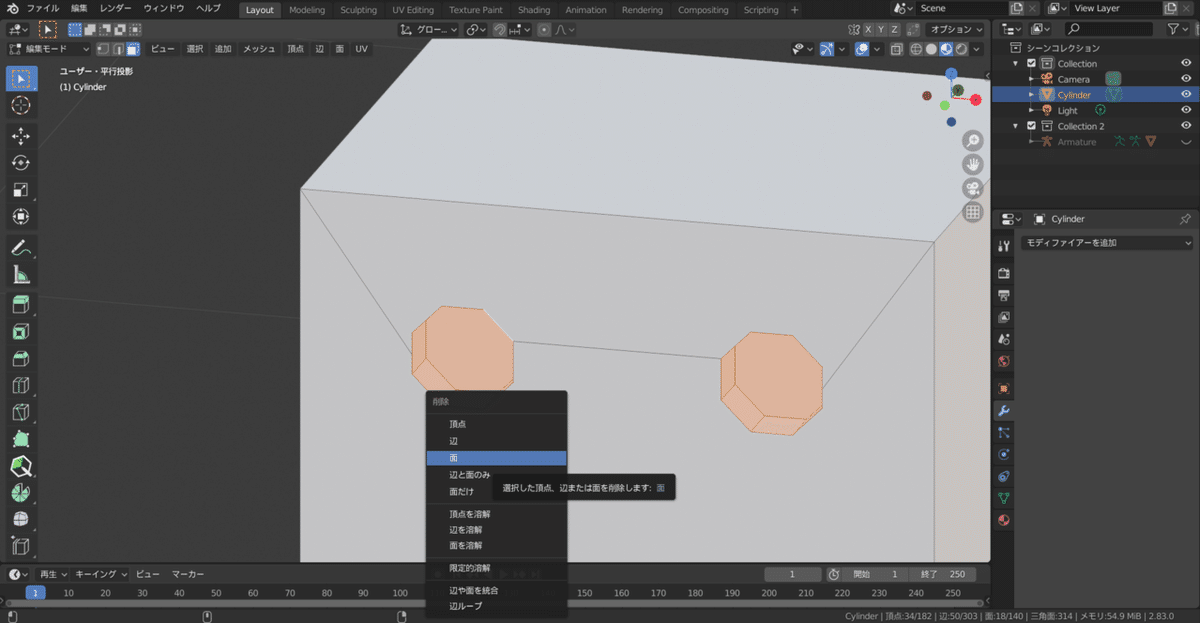Viewport: 1200px width, 623px height.
Task: Select the Measure tool
Action: coord(21,274)
